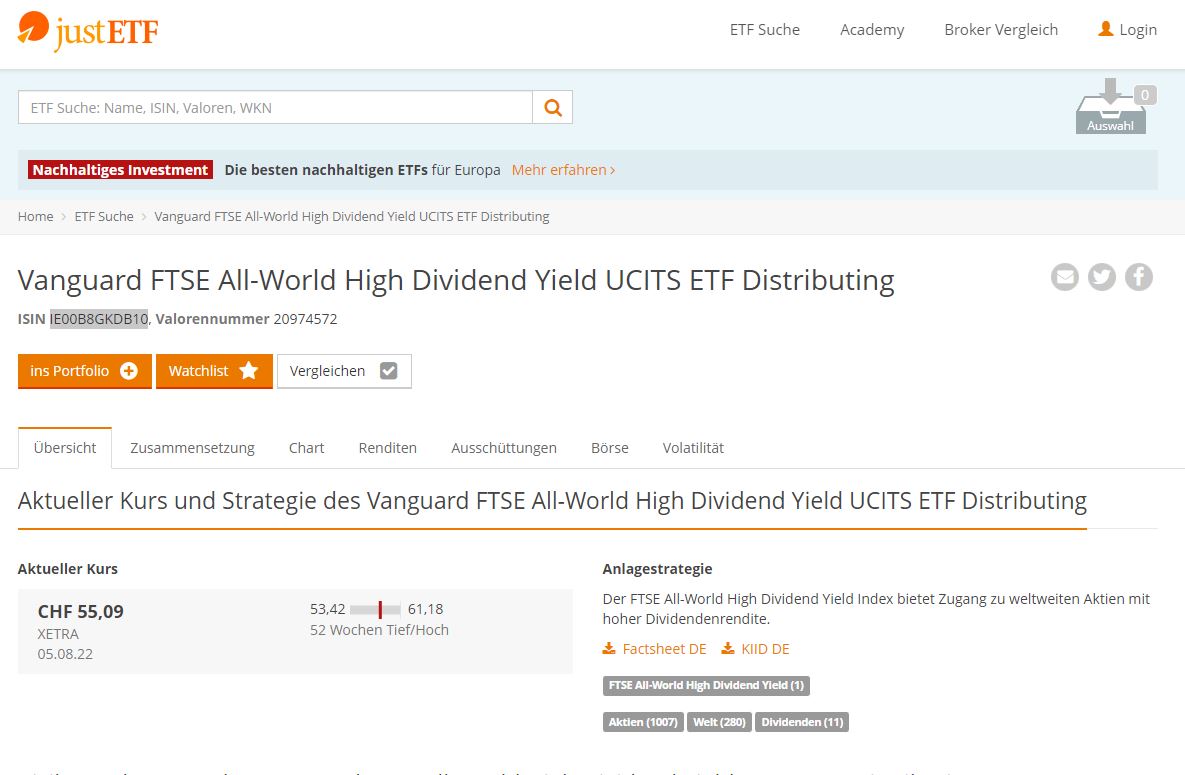Image resolution: width=1185 pixels, height=775 pixels.
Task: Click the Dividenden (11) tag
Action: point(802,722)
